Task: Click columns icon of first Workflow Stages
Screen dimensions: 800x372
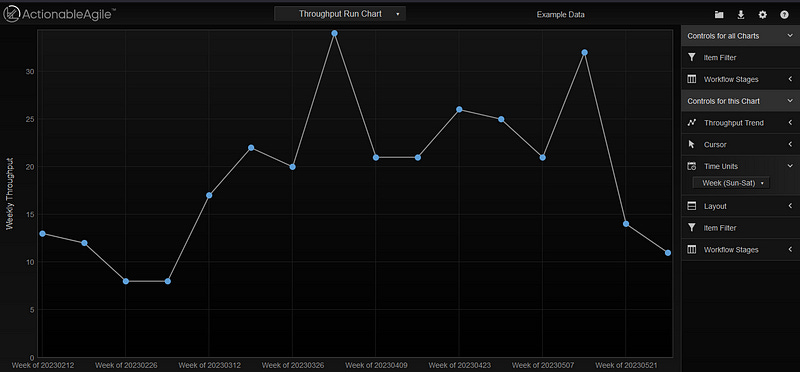Action: (691, 80)
